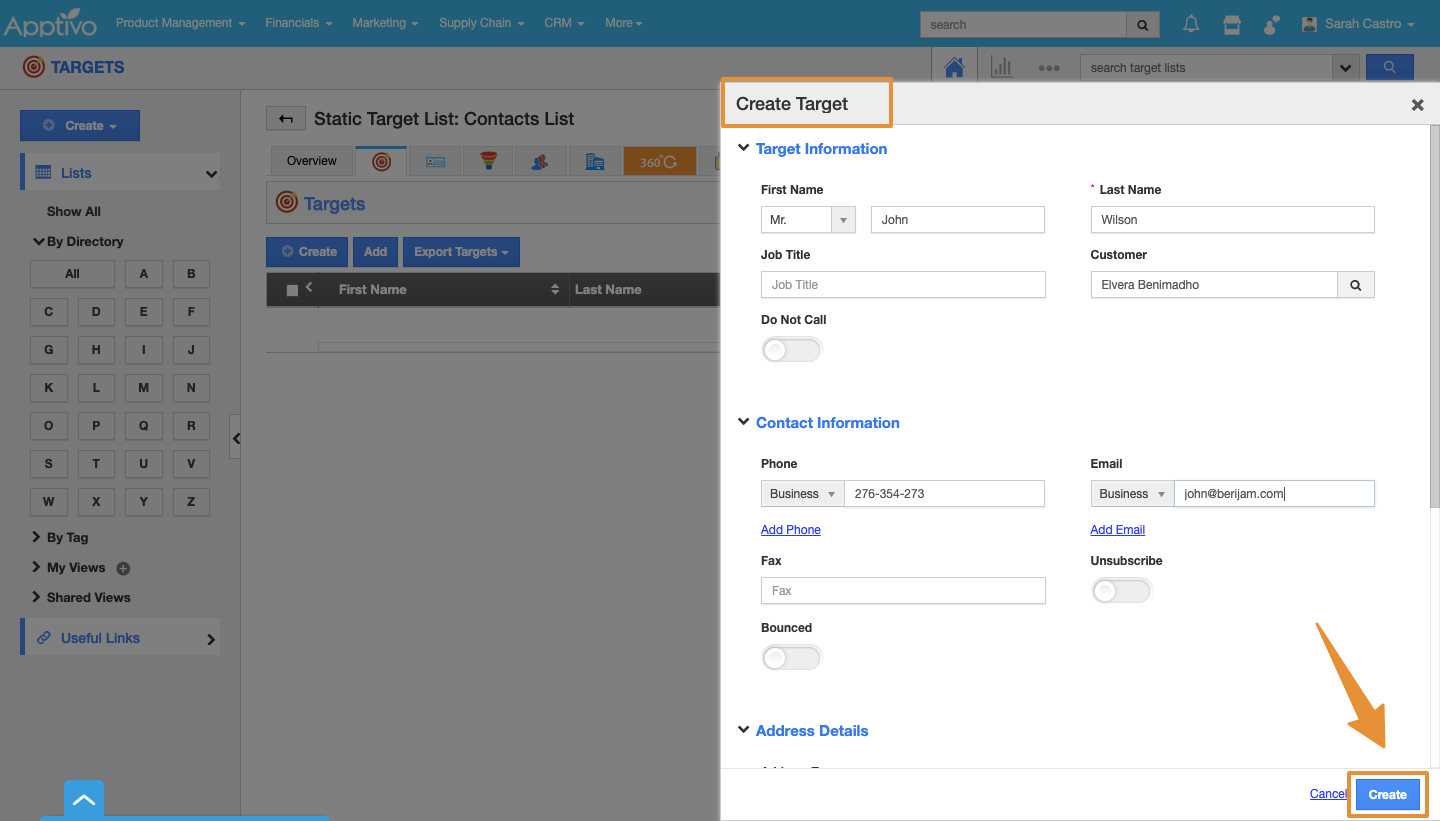Viewport: 1440px width, 821px height.
Task: Click the Create button in dialog footer
Action: (x=1387, y=795)
